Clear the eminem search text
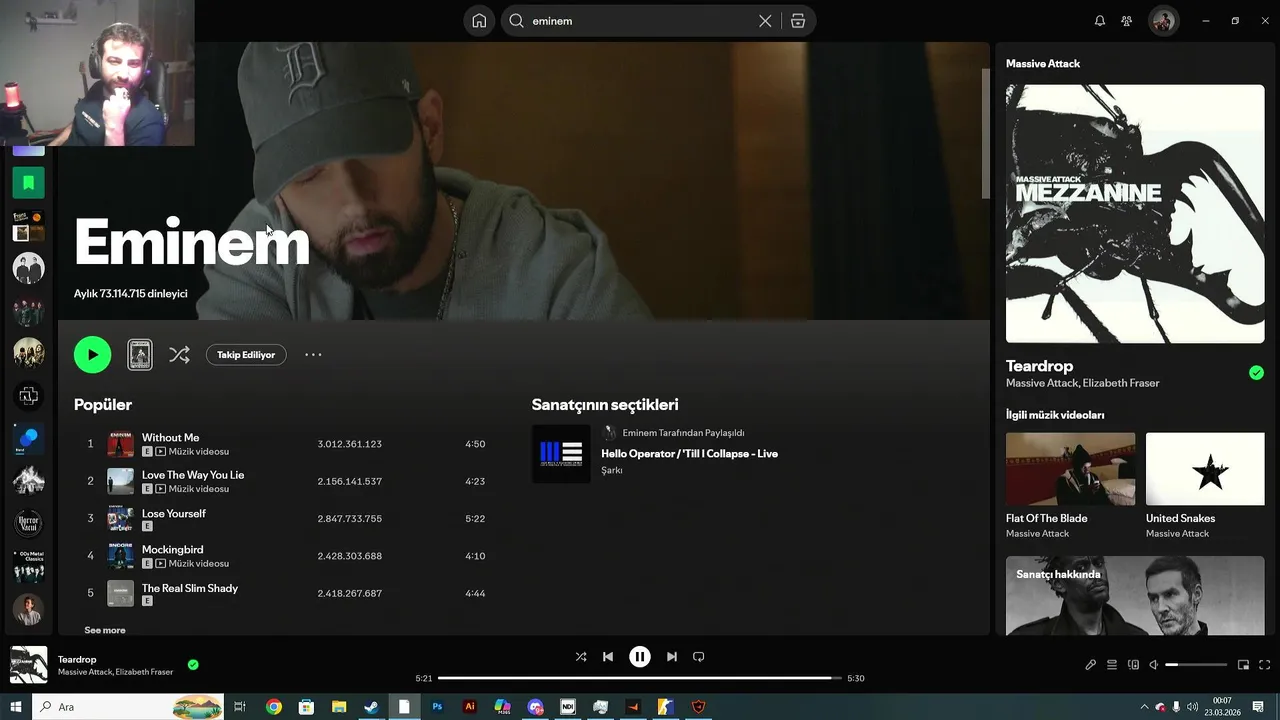 pos(765,21)
